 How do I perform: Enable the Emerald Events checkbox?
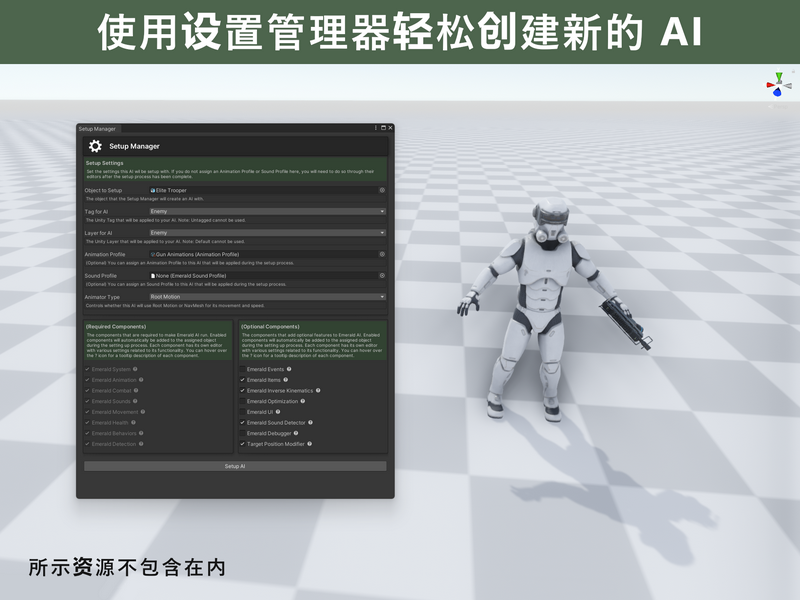pos(243,369)
